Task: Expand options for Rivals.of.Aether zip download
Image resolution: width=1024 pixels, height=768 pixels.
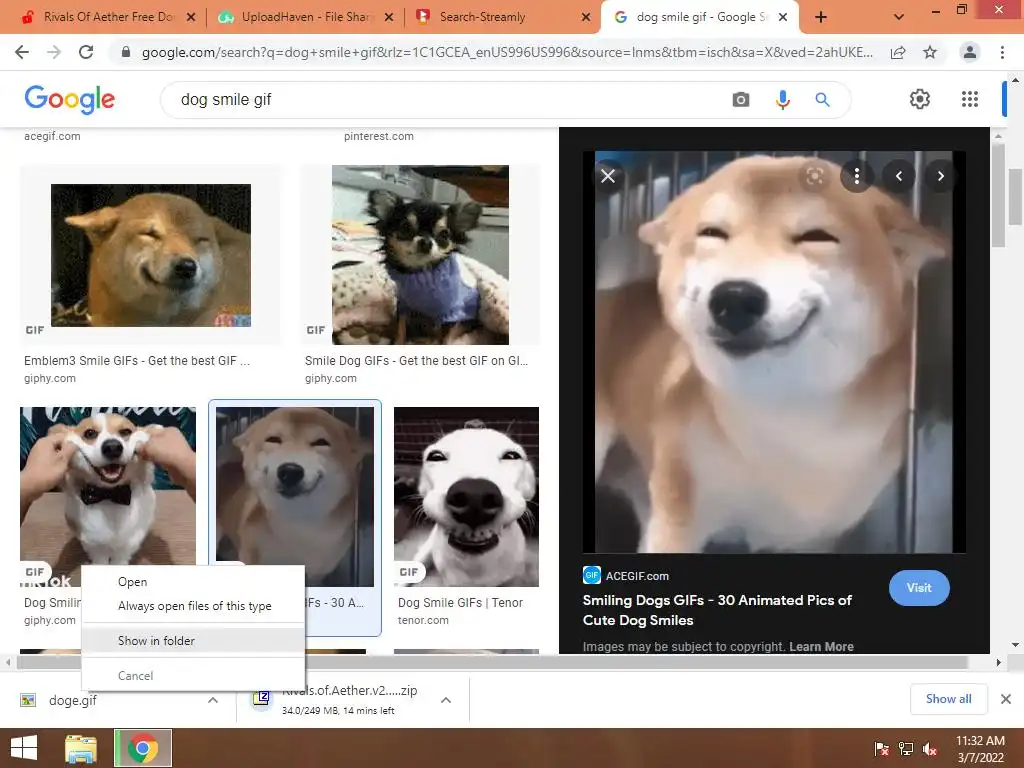Action: (446, 700)
